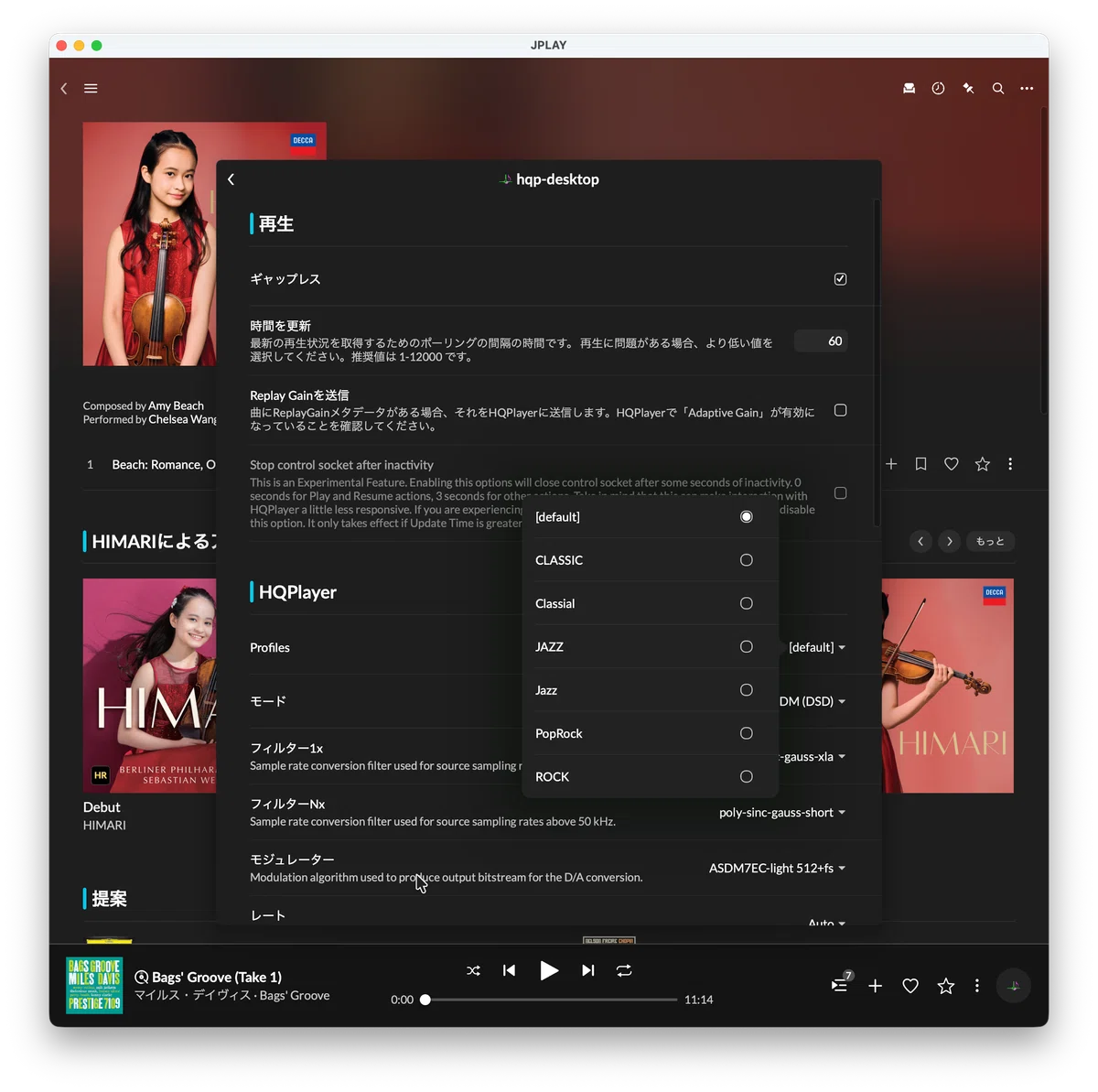
Task: Skip to the next track
Action: coord(588,970)
